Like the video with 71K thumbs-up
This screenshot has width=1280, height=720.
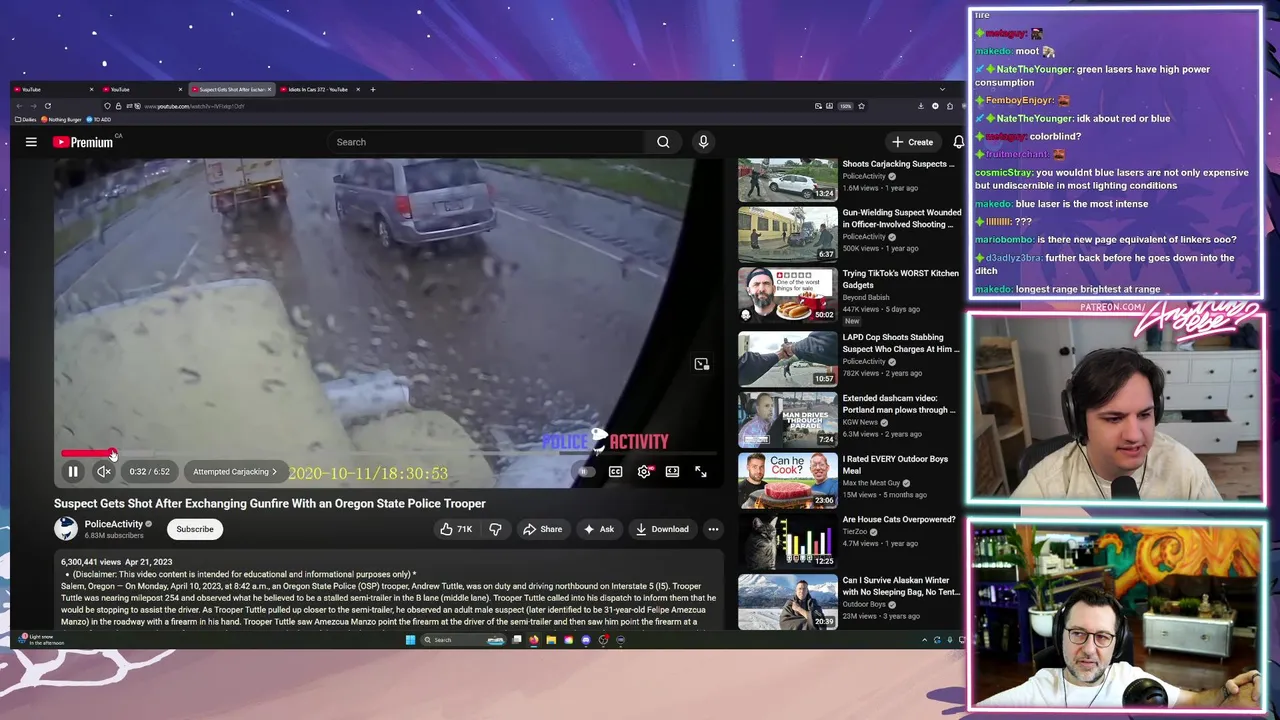[x=457, y=529]
